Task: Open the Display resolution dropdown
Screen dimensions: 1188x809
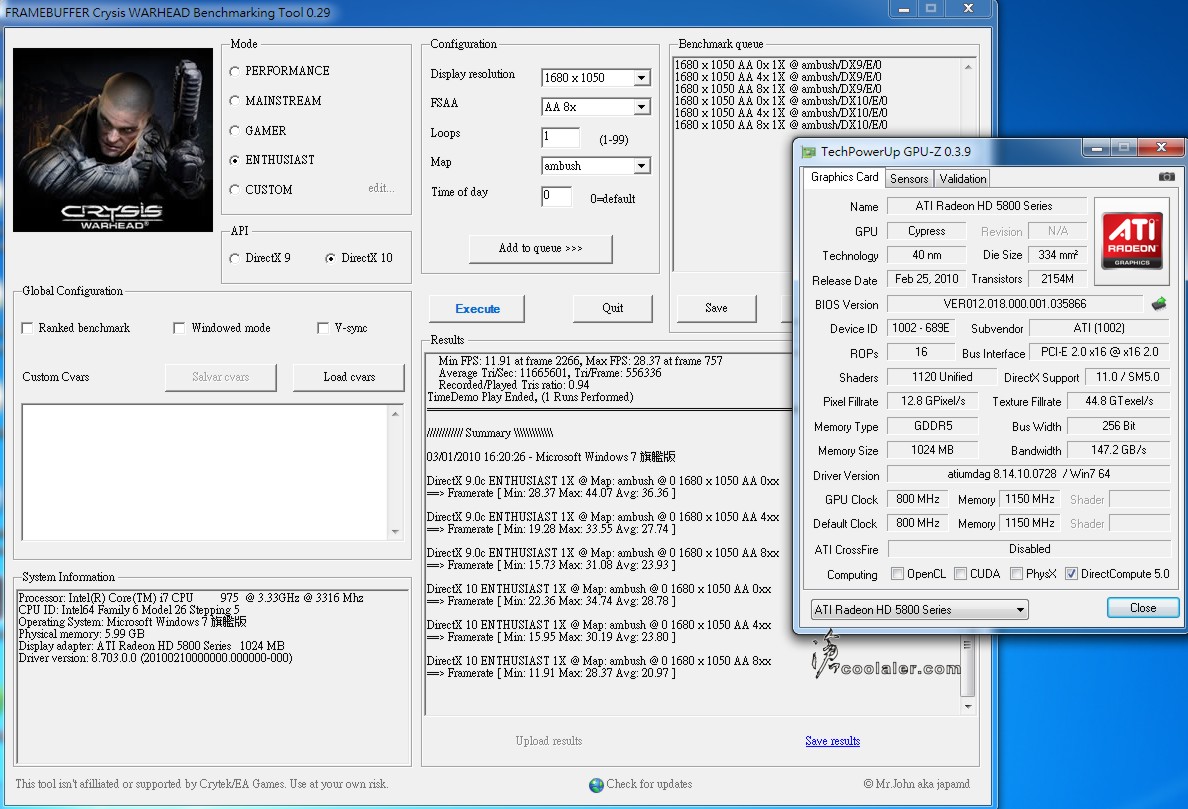Action: coord(642,77)
